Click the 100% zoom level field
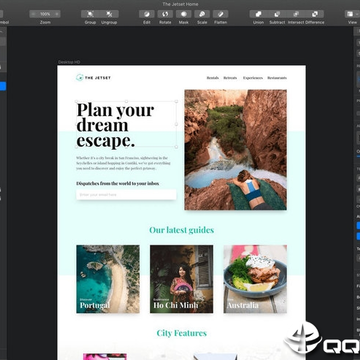Viewport: 360px width, 360px height. pos(45,14)
